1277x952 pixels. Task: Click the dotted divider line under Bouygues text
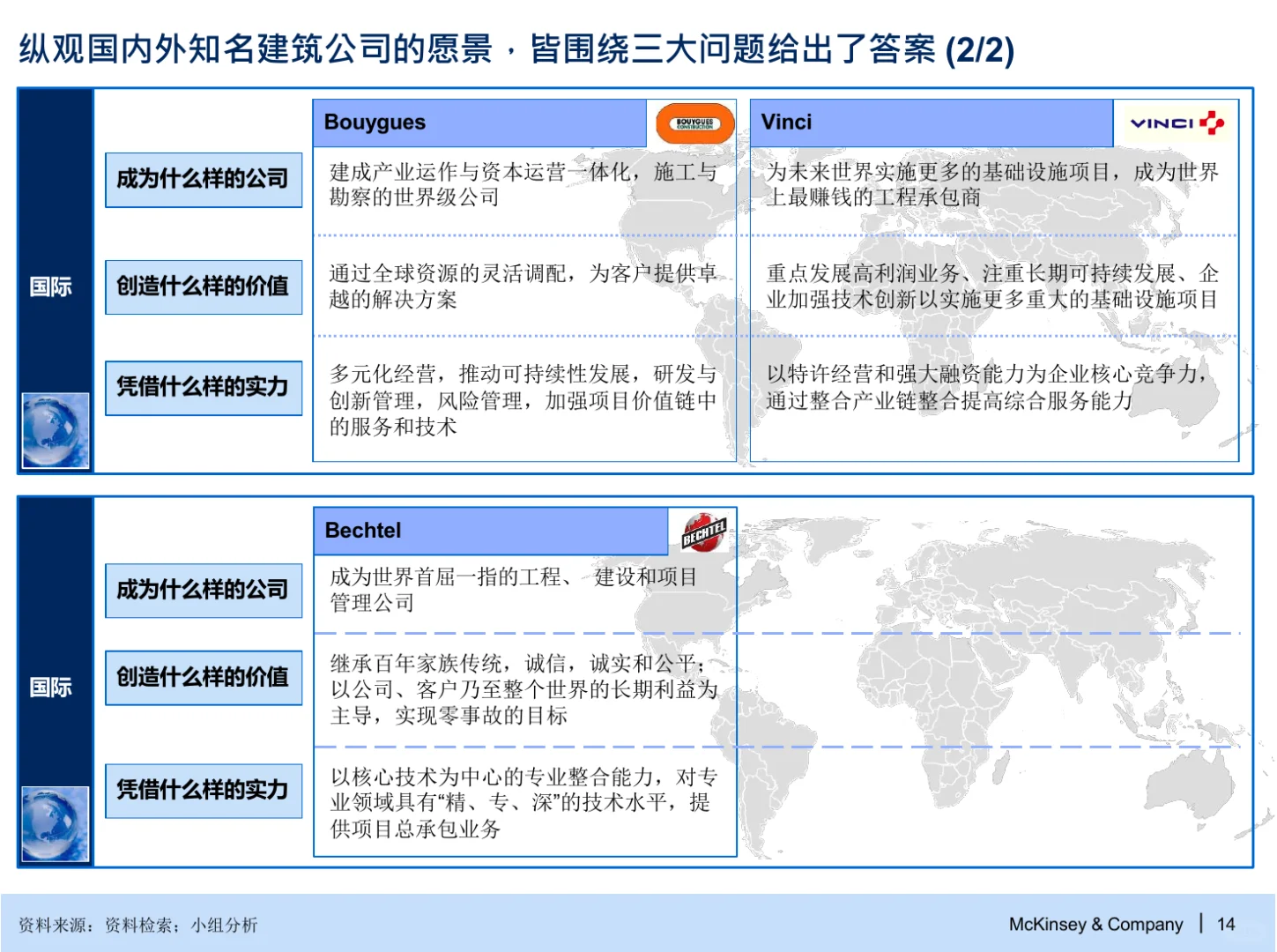[x=524, y=235]
